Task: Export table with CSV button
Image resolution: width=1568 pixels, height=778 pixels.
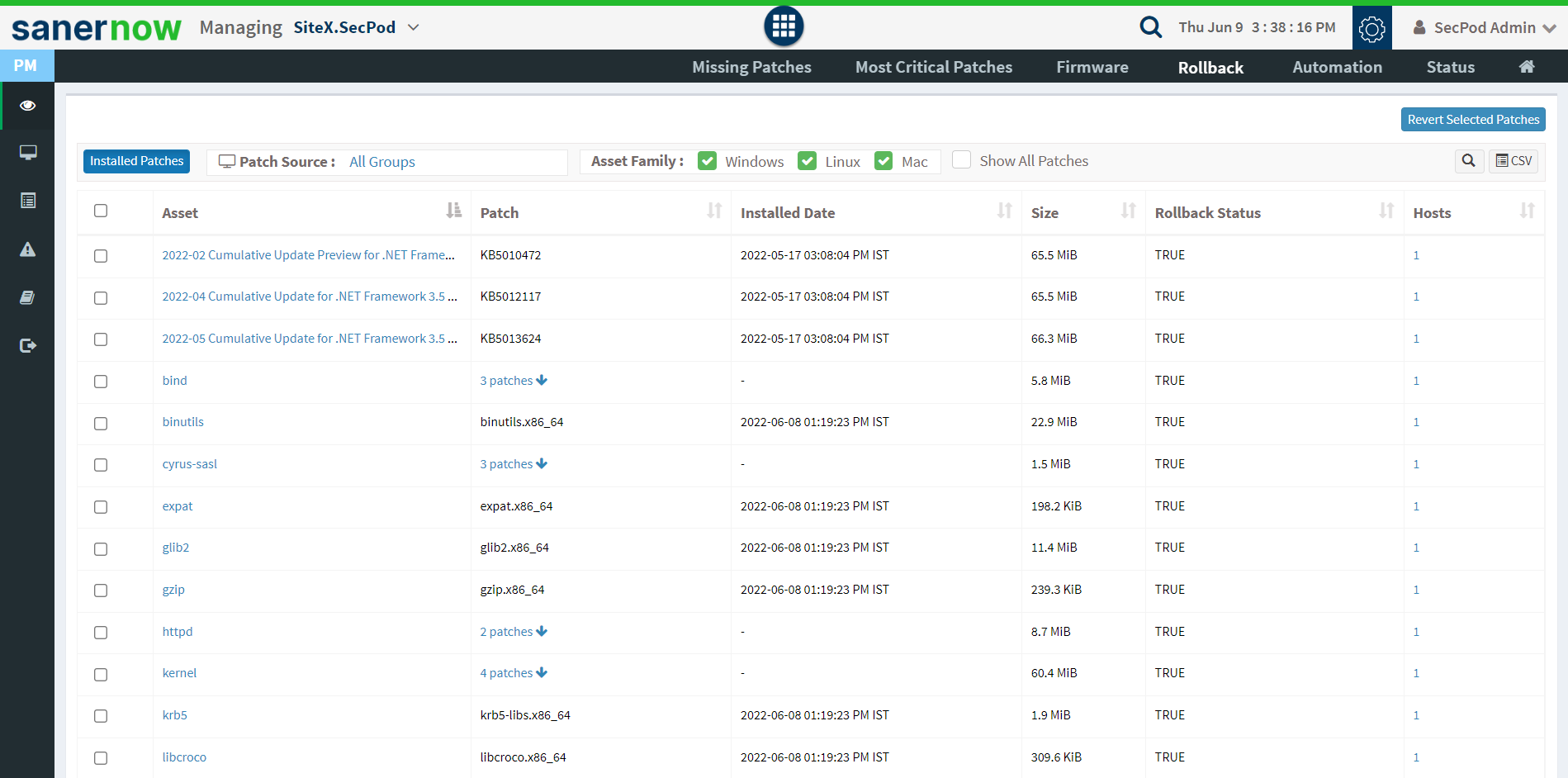Action: [x=1514, y=161]
